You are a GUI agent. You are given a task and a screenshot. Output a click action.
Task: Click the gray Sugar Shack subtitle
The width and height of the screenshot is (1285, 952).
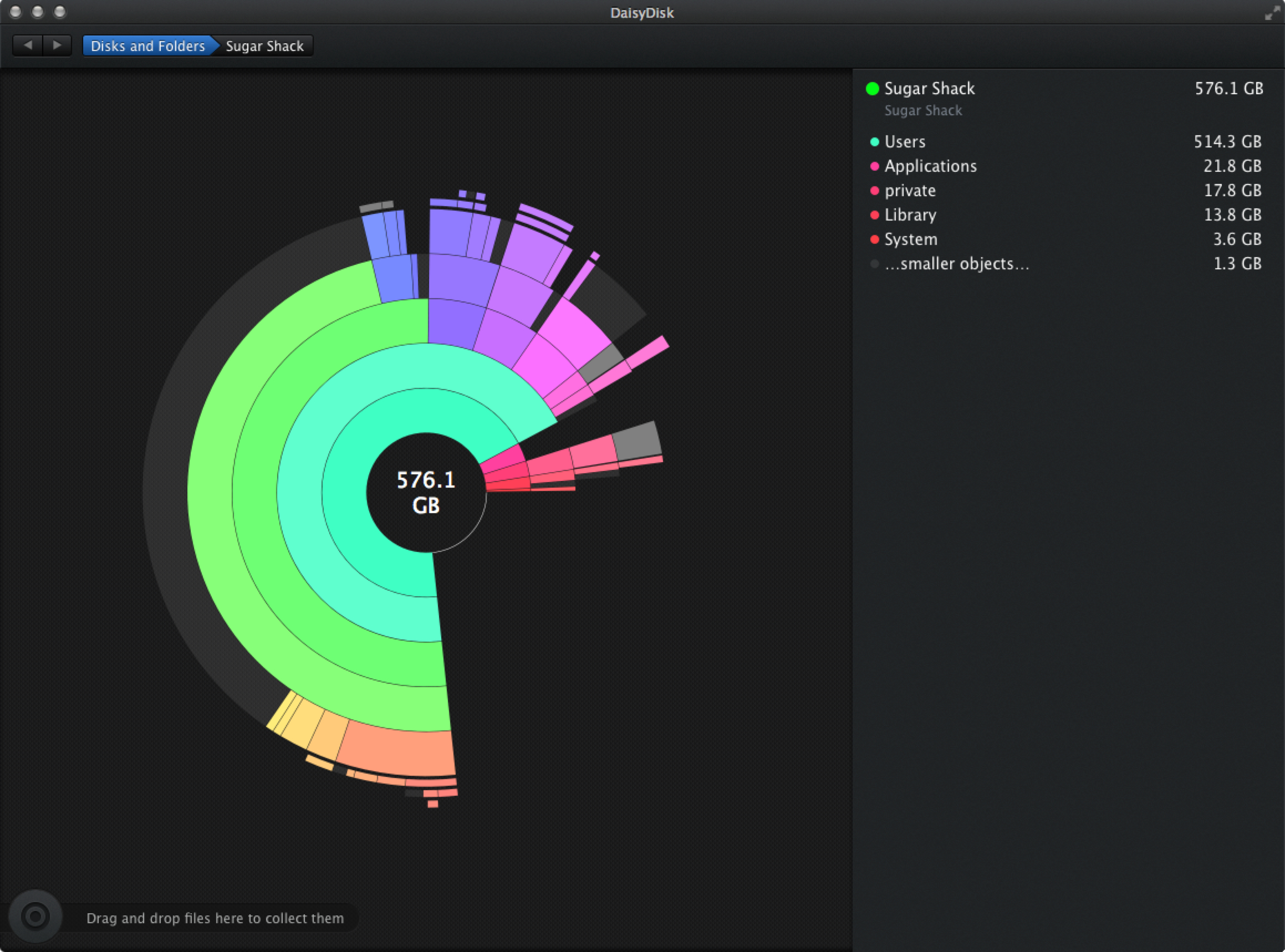pyautogui.click(x=923, y=111)
